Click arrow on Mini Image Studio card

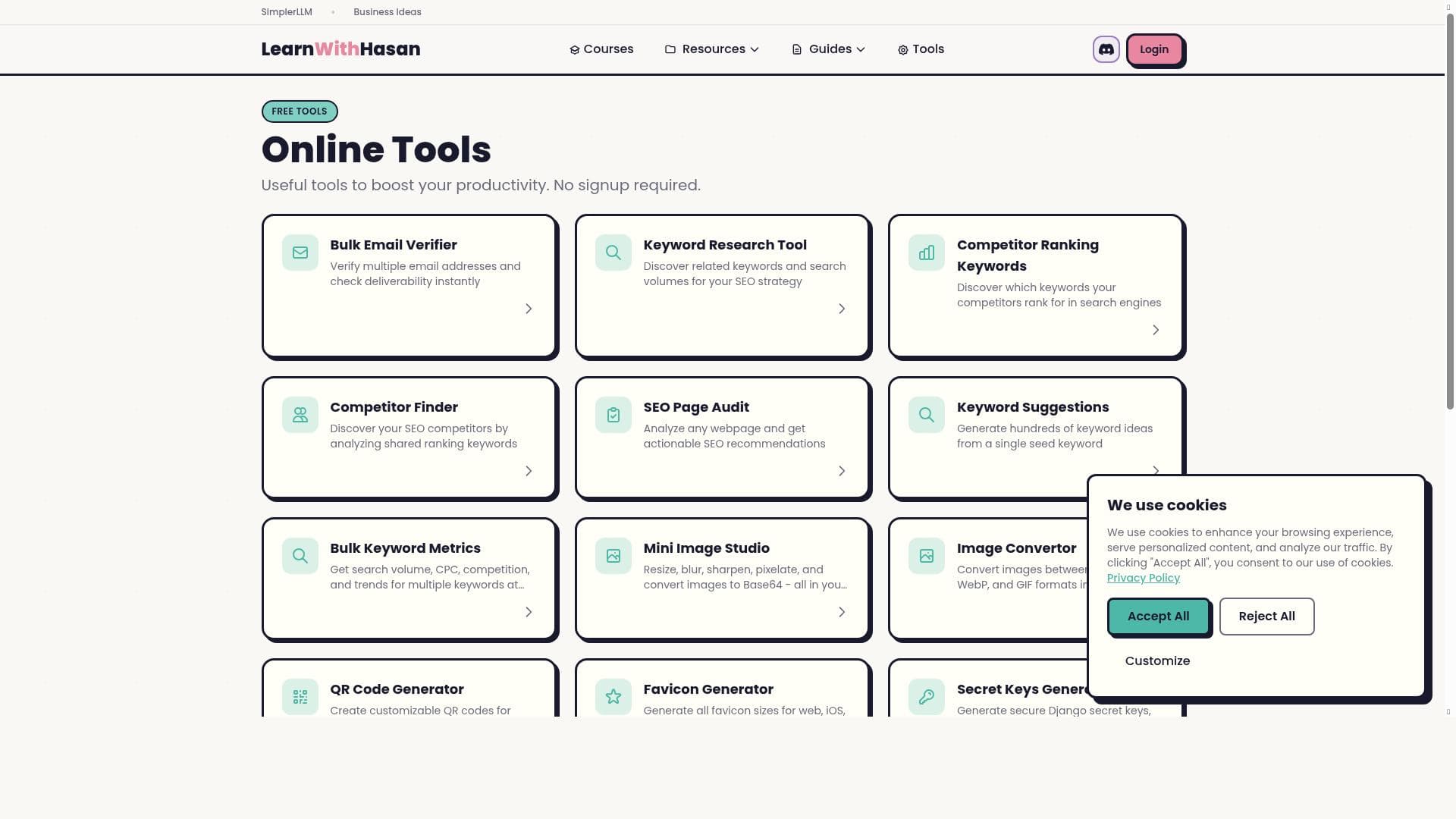(842, 612)
